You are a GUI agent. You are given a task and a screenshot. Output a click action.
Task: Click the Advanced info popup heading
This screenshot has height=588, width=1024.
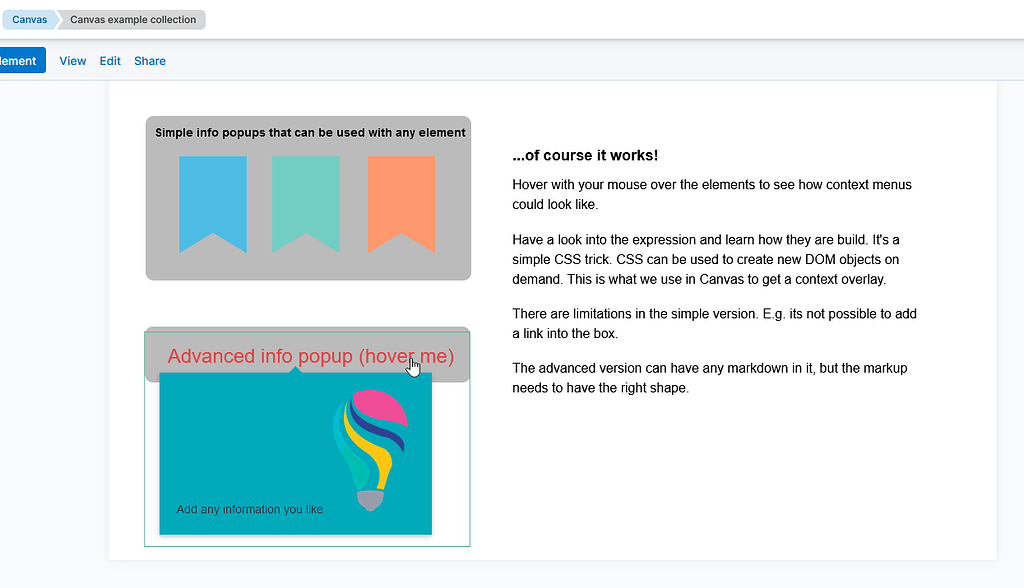pos(310,356)
